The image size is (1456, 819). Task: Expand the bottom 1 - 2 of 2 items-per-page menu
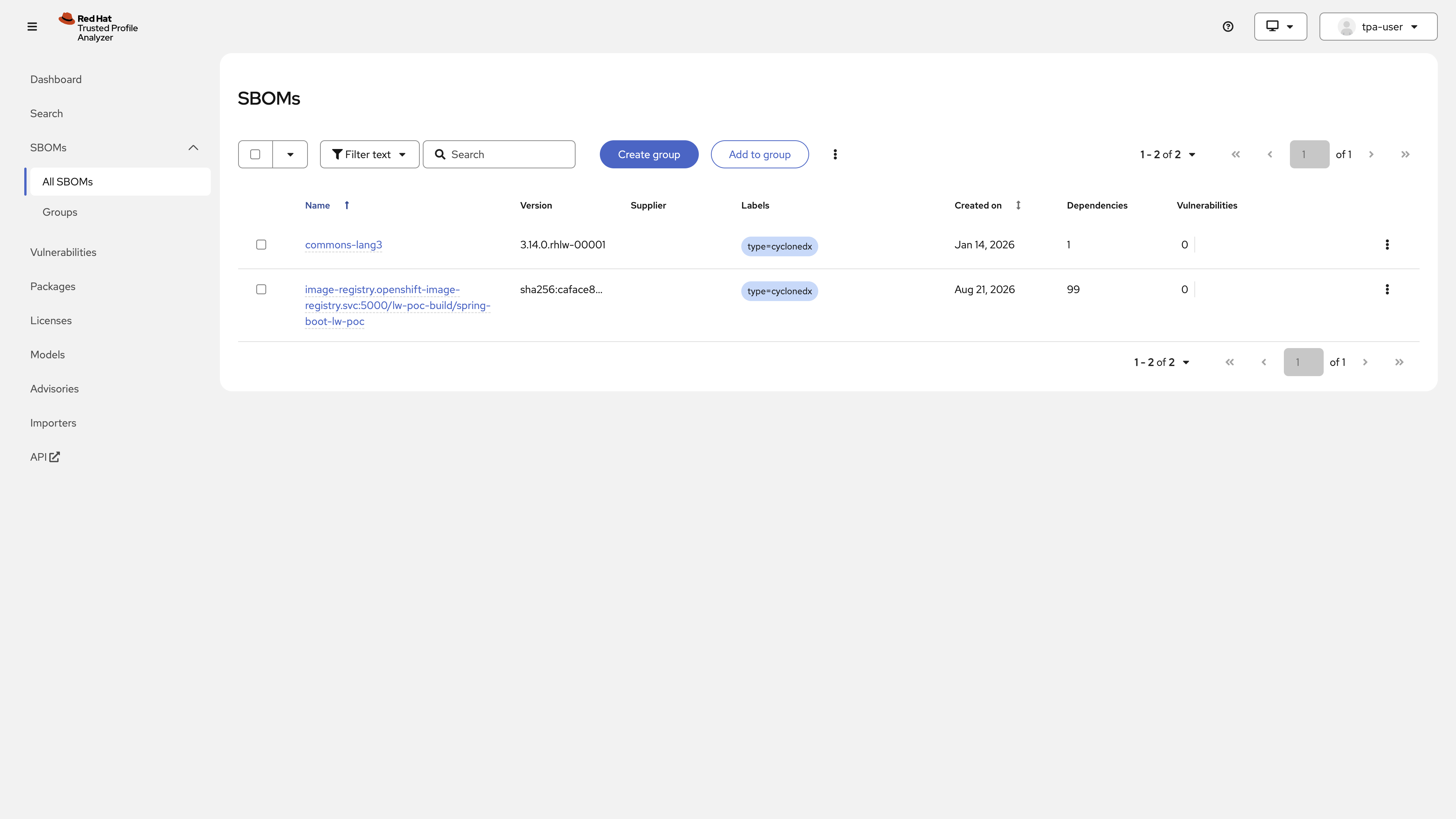tap(1161, 362)
